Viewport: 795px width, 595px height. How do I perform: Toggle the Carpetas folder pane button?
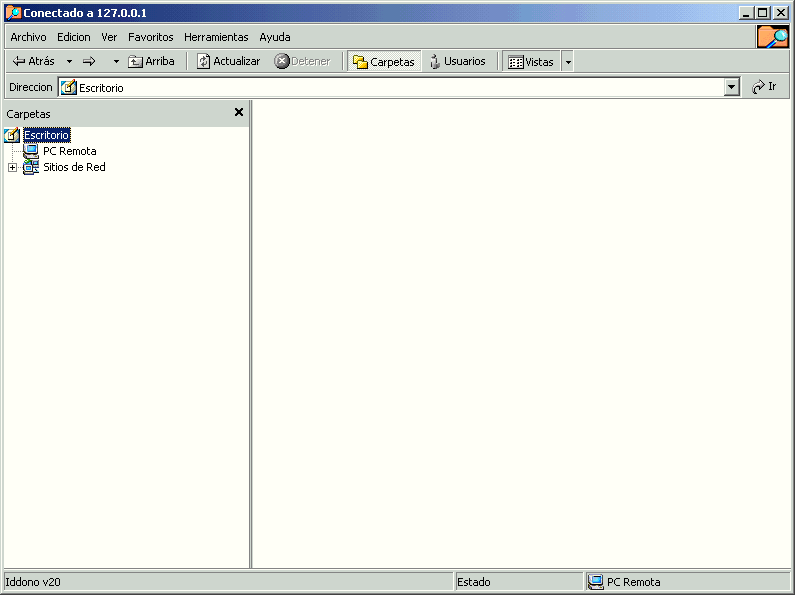pyautogui.click(x=383, y=61)
